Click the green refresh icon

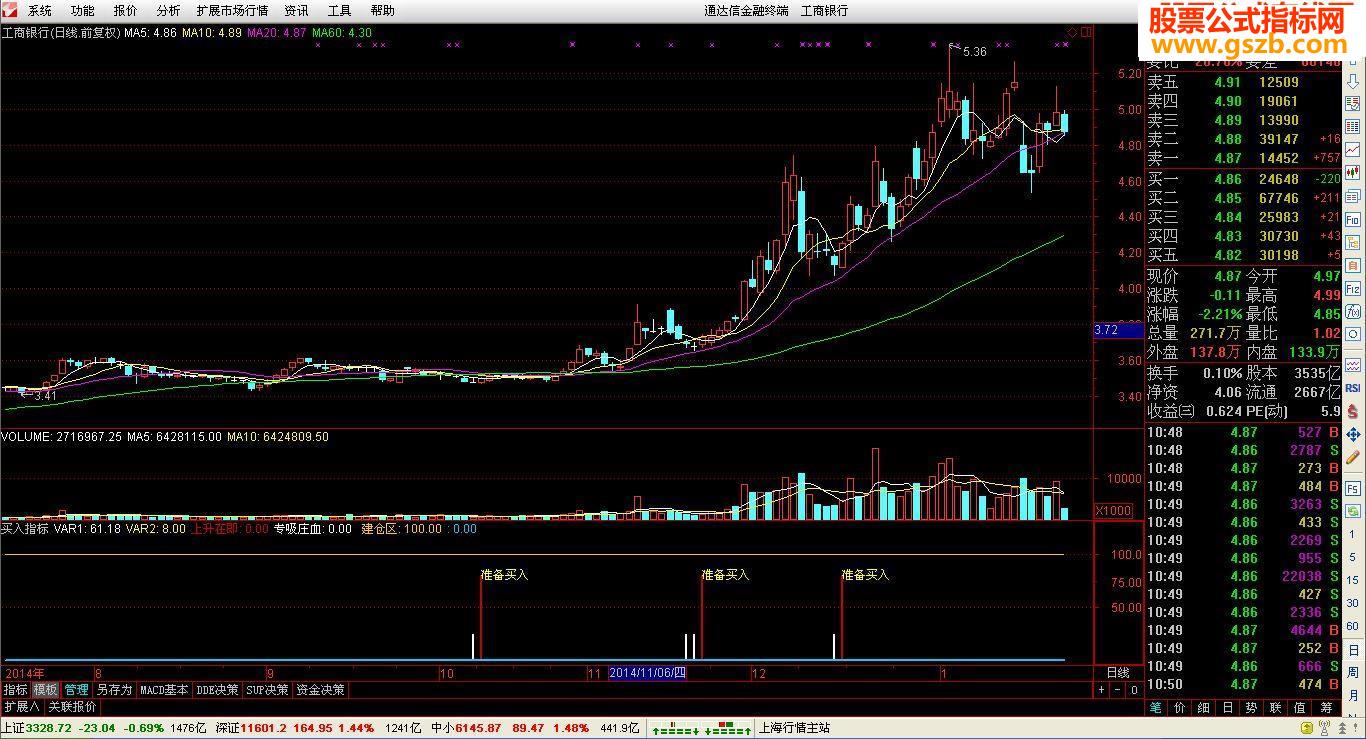[1353, 511]
